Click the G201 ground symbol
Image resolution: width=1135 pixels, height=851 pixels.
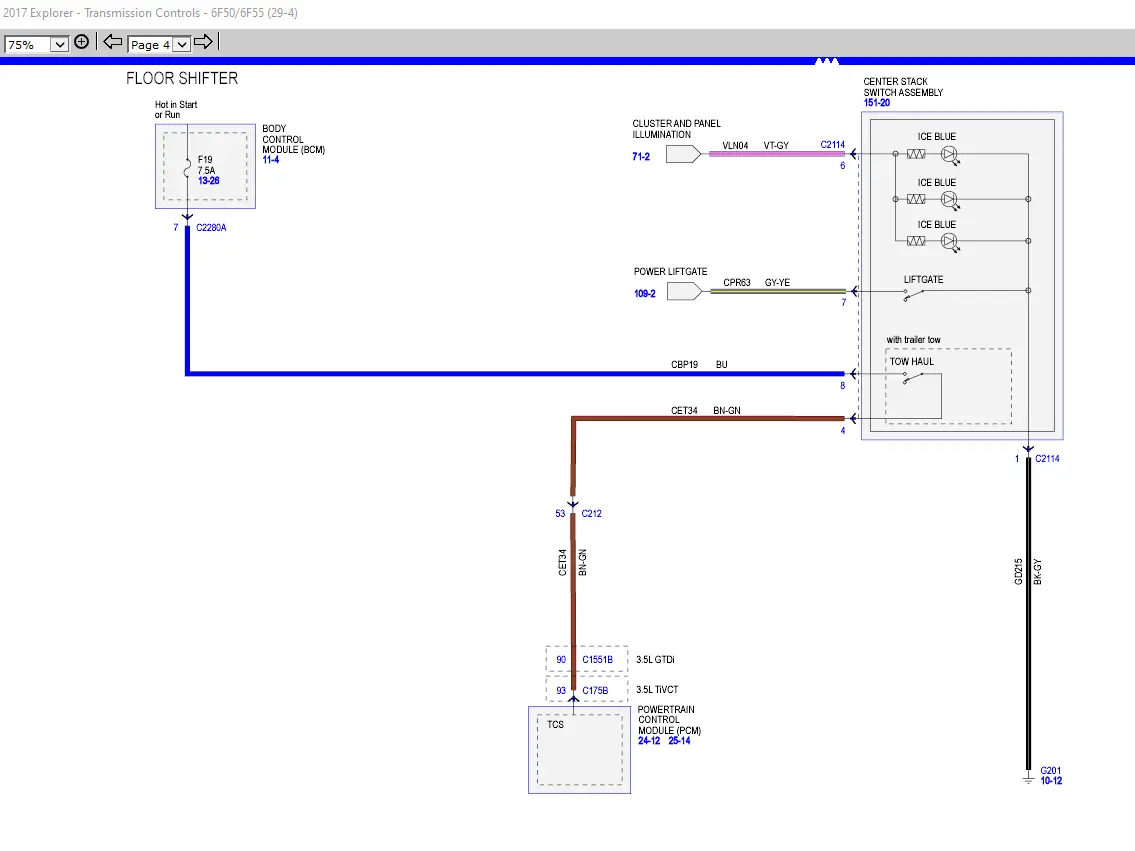click(1028, 779)
